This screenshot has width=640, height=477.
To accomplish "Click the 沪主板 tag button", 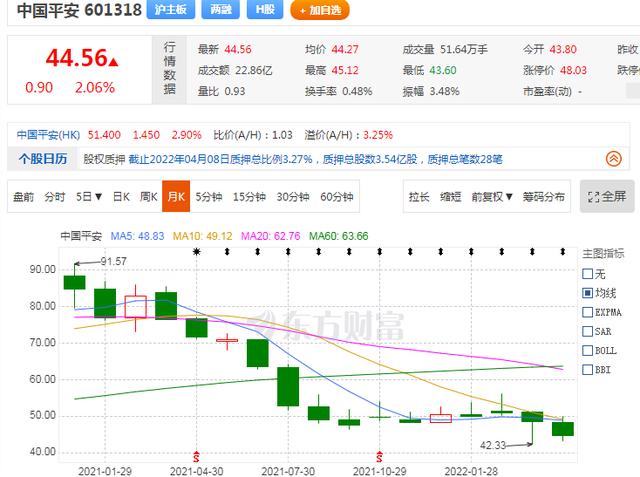I will (x=171, y=9).
